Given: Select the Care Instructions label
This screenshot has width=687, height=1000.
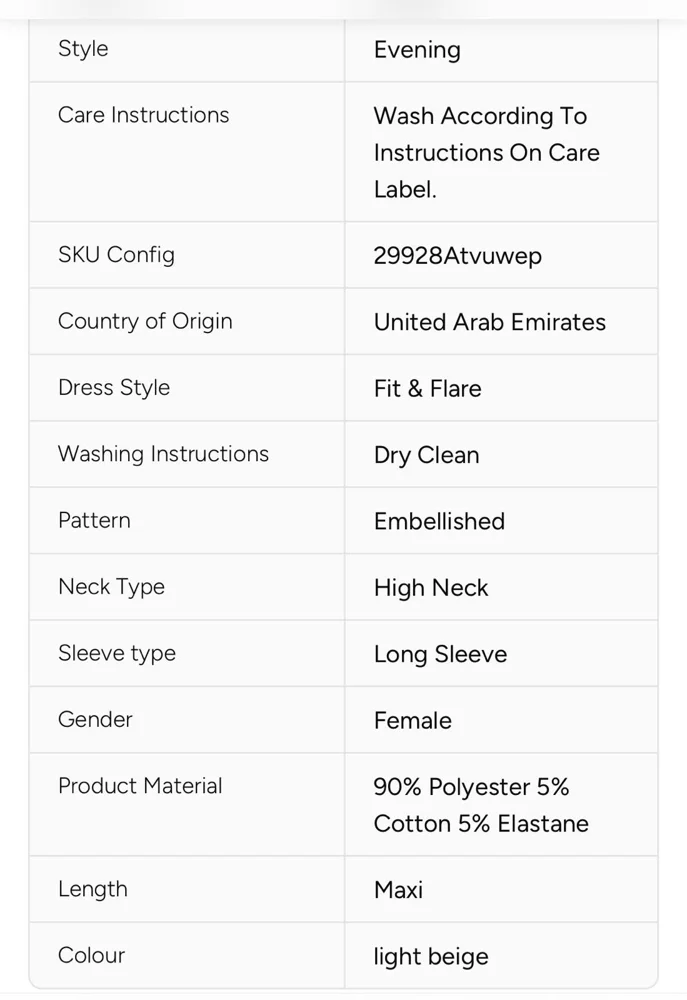Looking at the screenshot, I should coord(144,115).
